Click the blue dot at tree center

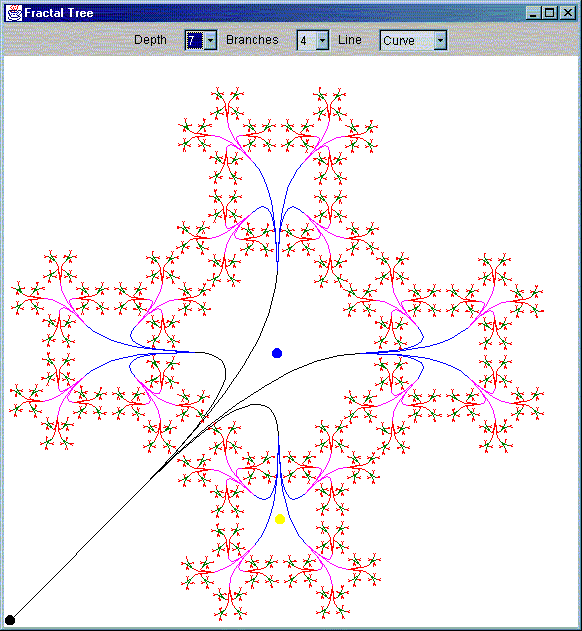[x=277, y=353]
